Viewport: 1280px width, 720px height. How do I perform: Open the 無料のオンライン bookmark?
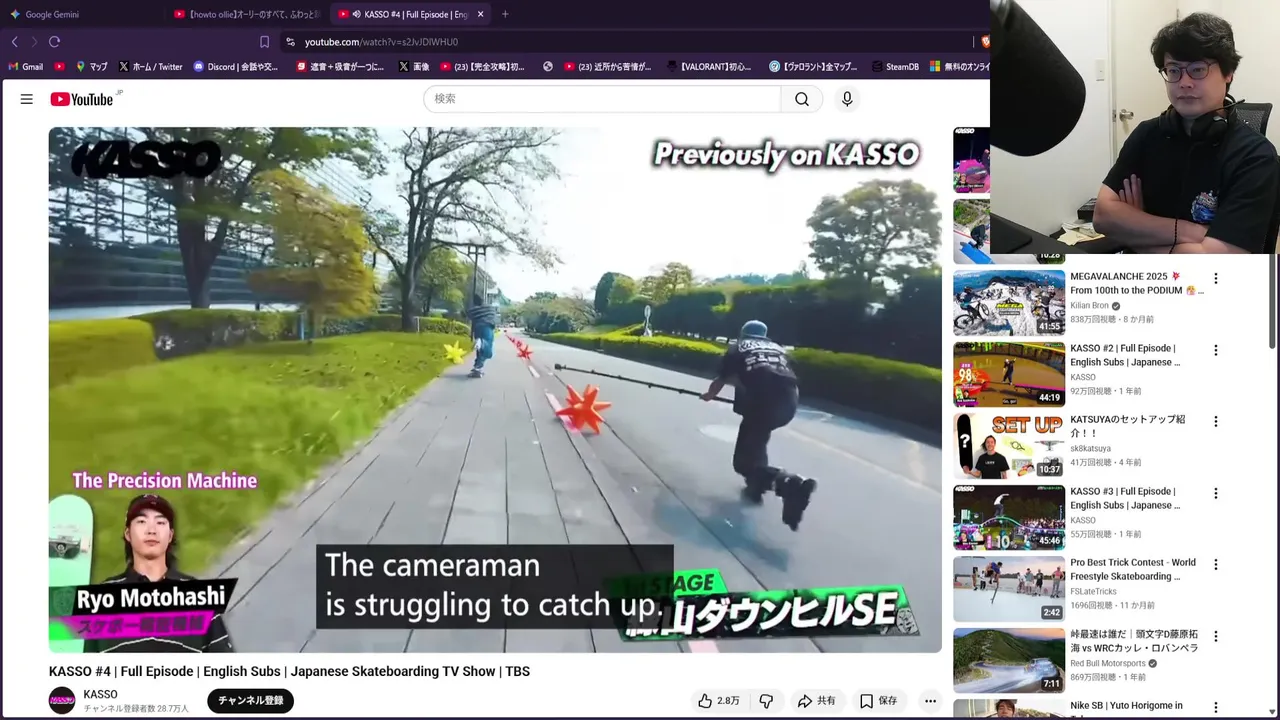coord(960,67)
